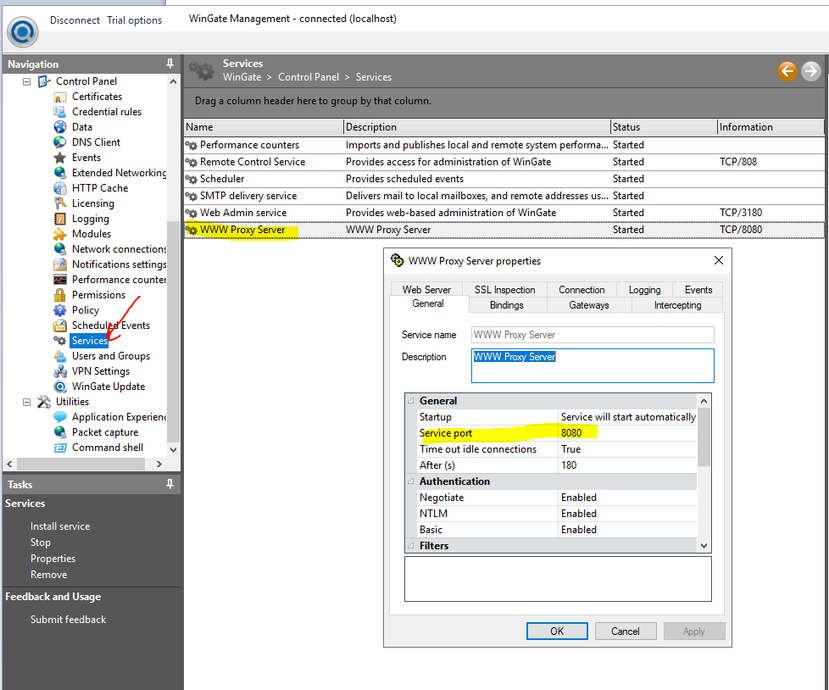Click Install service task
The width and height of the screenshot is (829, 690).
[60, 526]
